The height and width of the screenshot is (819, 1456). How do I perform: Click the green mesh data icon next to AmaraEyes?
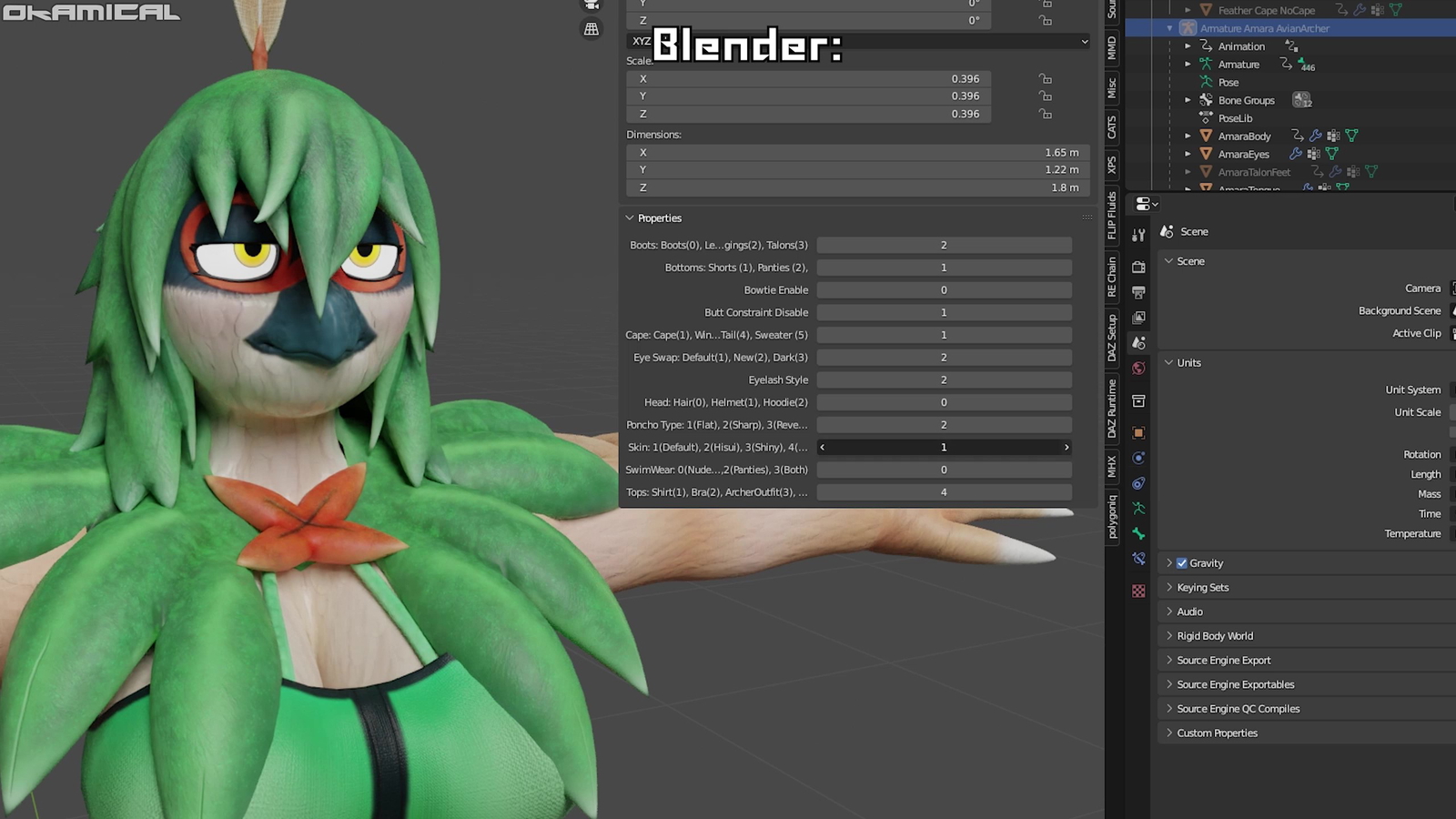[x=1330, y=154]
